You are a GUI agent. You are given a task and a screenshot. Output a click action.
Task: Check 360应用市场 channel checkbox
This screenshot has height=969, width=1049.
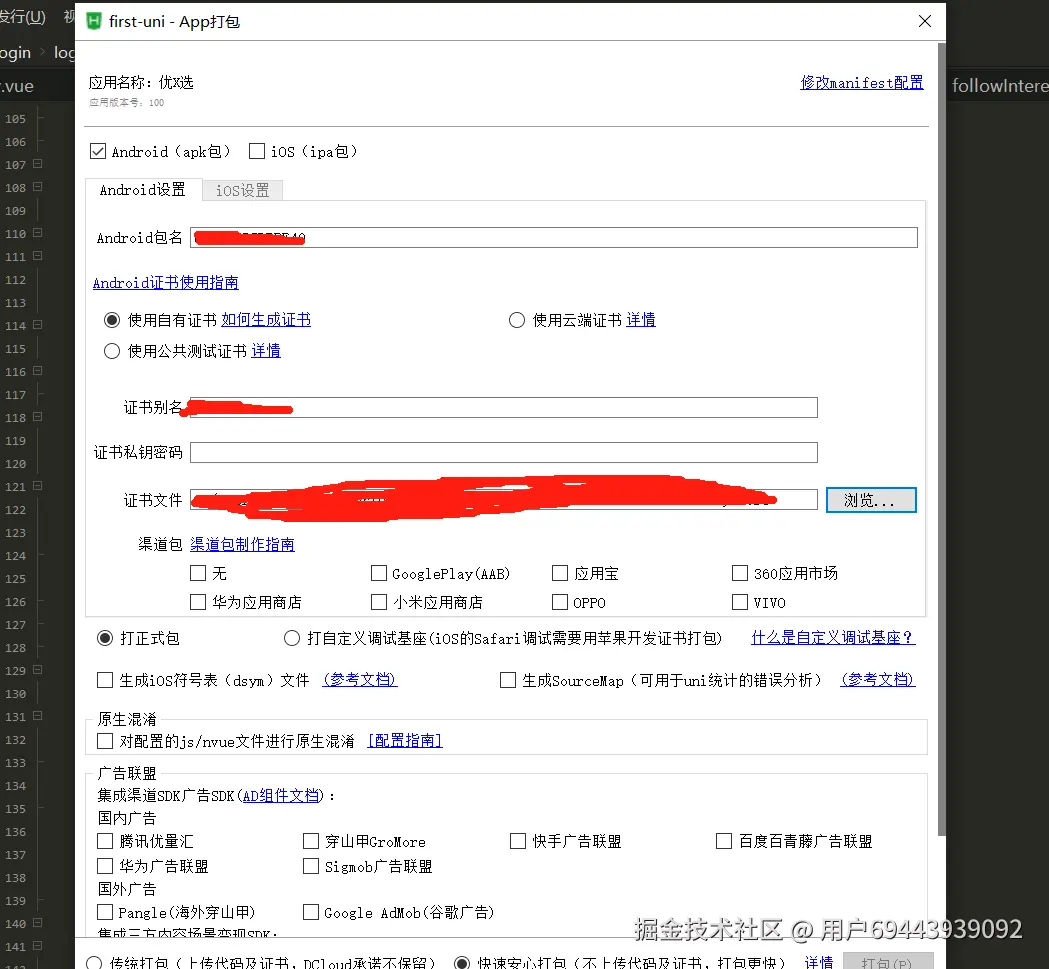[x=740, y=574]
